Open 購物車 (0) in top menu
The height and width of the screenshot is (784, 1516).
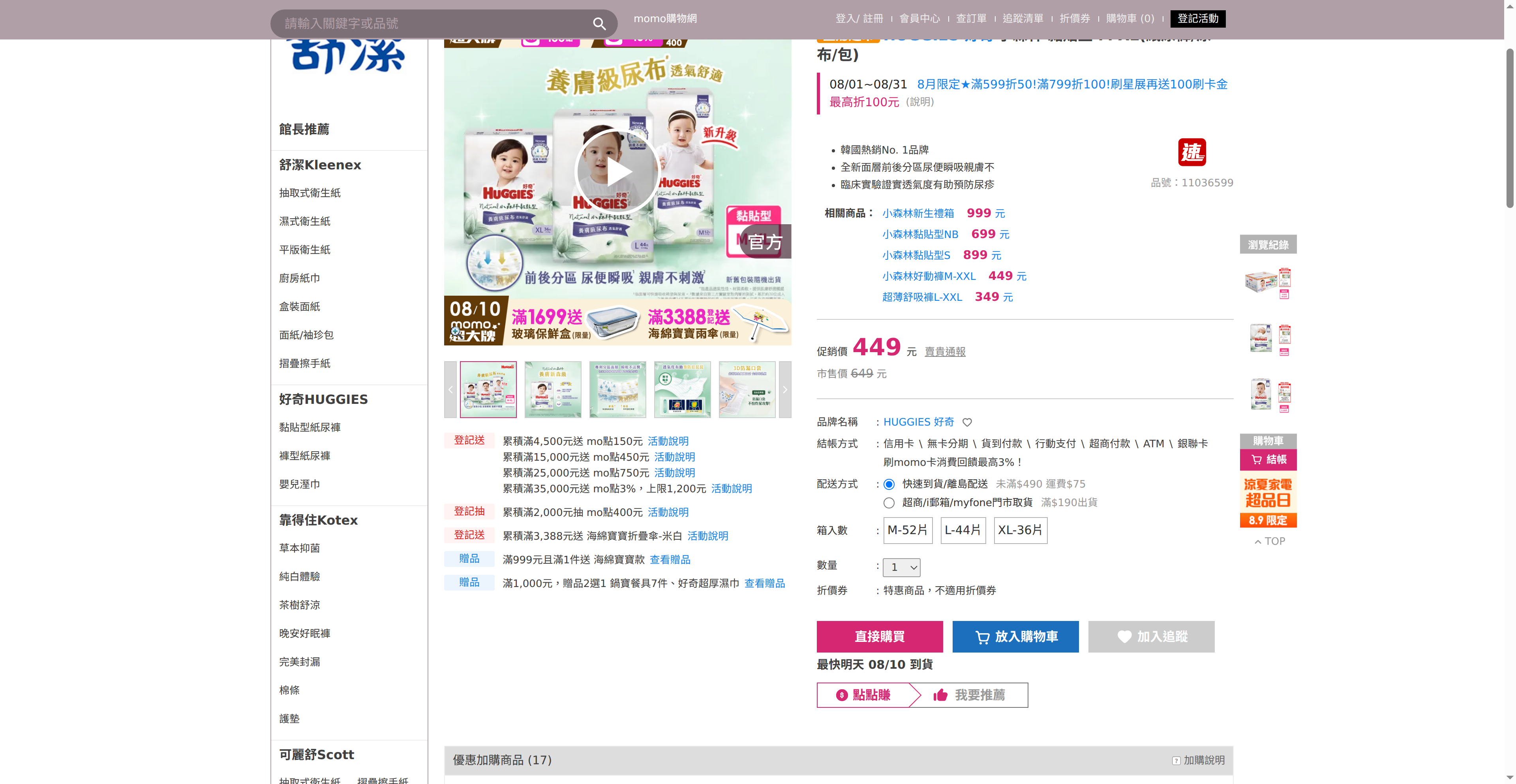pyautogui.click(x=1130, y=19)
